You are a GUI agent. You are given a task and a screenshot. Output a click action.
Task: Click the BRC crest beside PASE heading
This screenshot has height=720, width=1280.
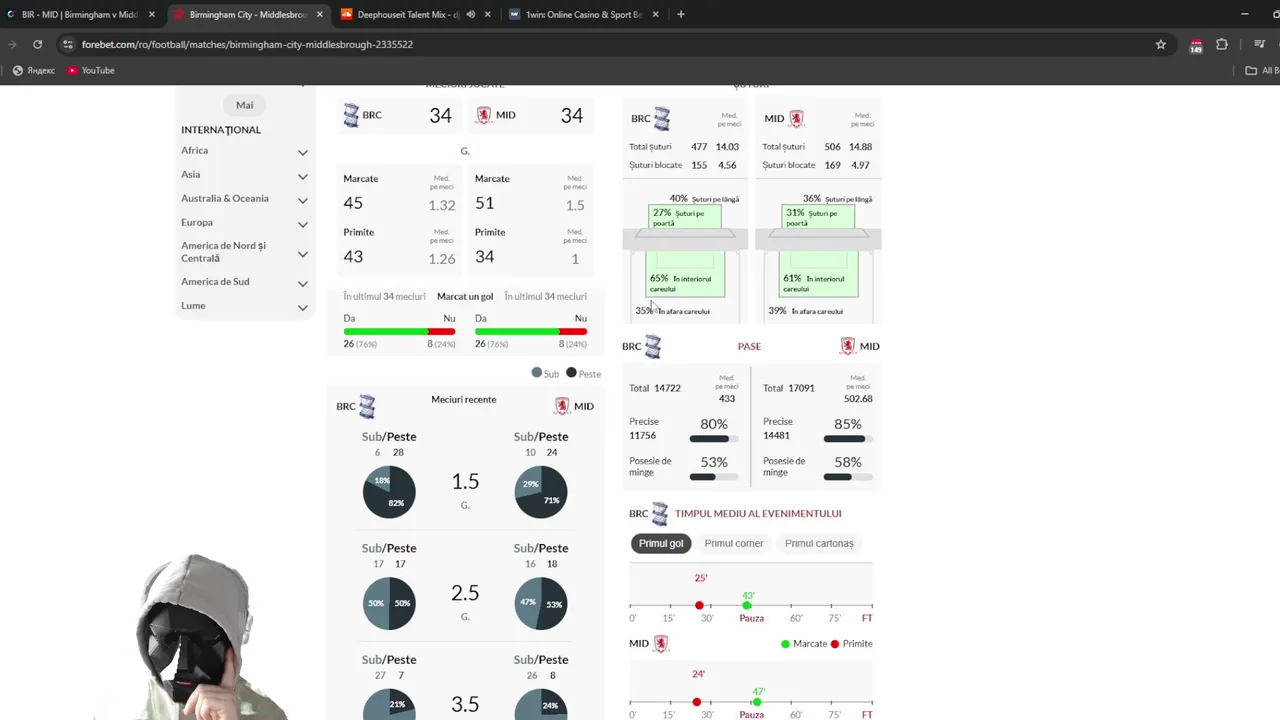[653, 346]
